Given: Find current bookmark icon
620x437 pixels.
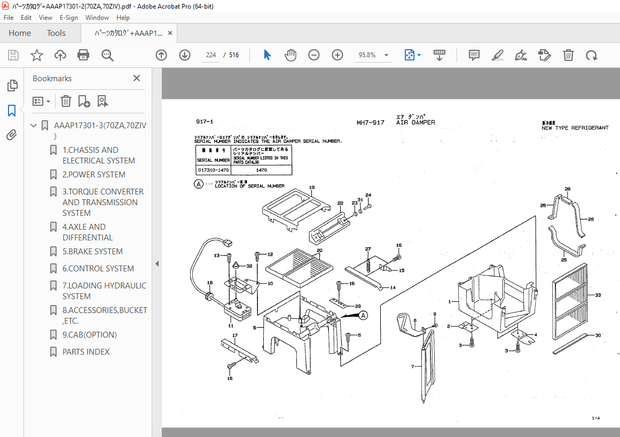Looking at the screenshot, I should [x=102, y=101].
